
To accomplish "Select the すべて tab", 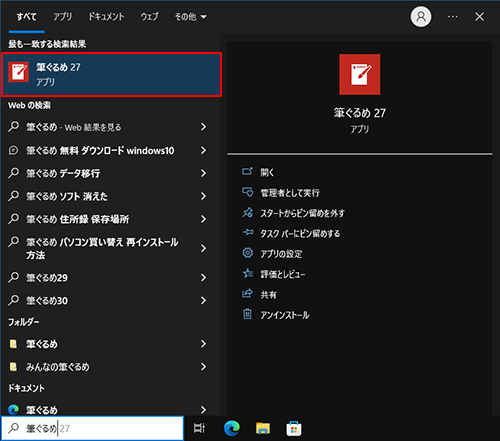I will (x=27, y=17).
